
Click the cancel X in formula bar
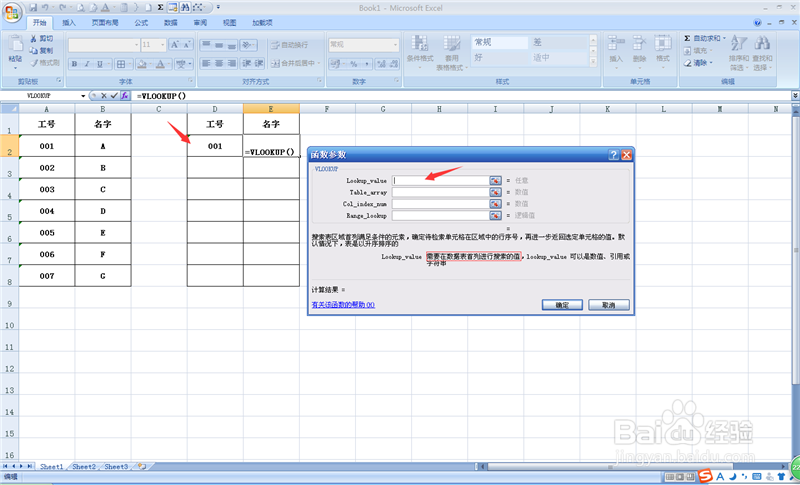point(104,96)
